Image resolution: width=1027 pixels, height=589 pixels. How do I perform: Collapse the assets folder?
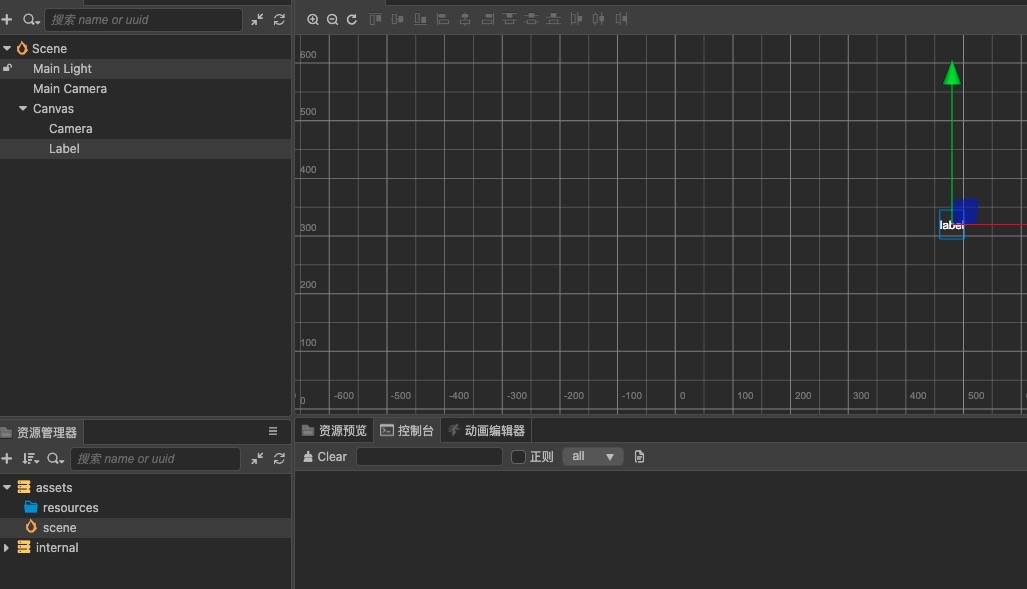(7, 487)
